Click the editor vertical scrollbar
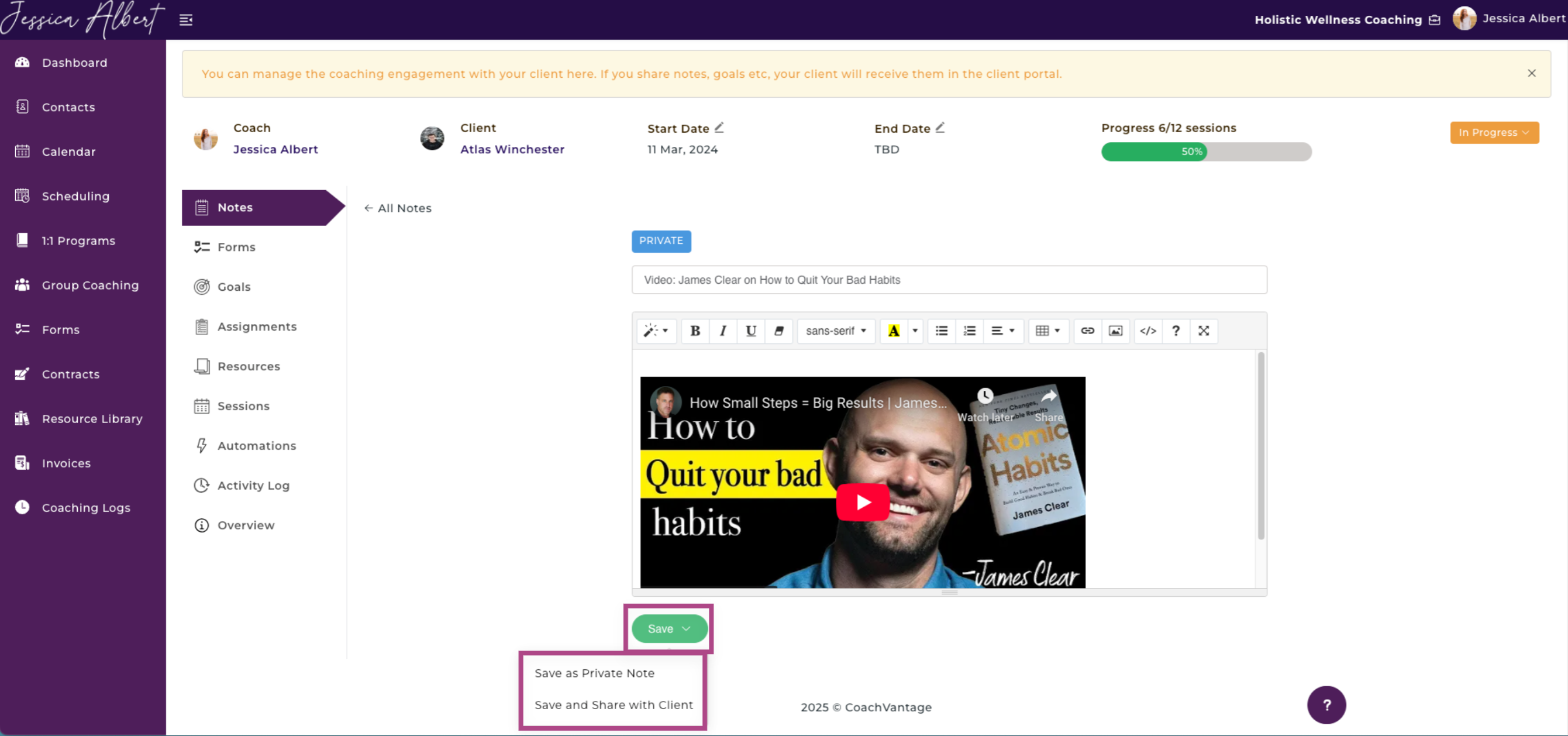Image resolution: width=1568 pixels, height=736 pixels. 1260,446
